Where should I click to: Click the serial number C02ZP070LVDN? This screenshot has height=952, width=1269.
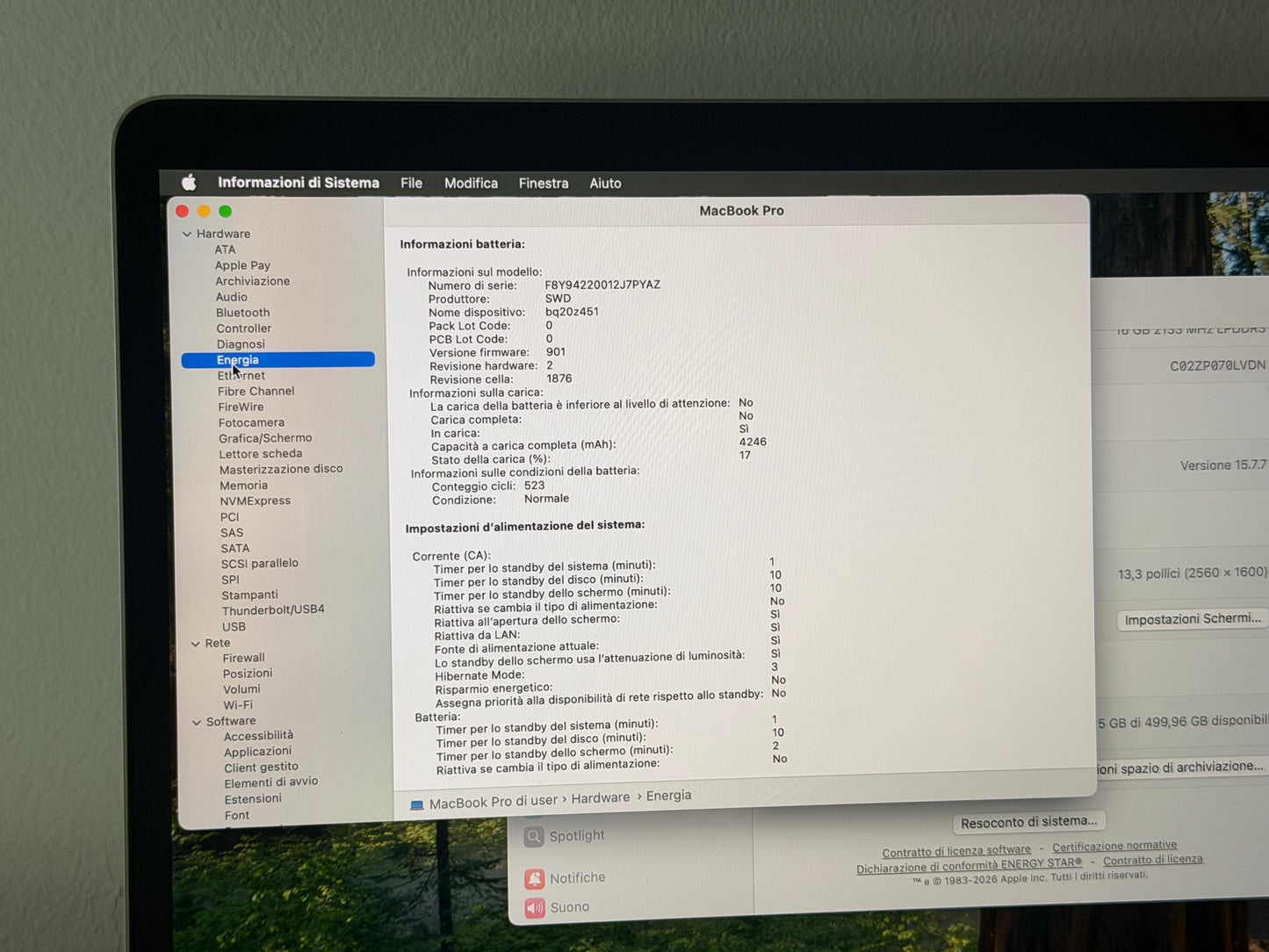click(x=1217, y=365)
